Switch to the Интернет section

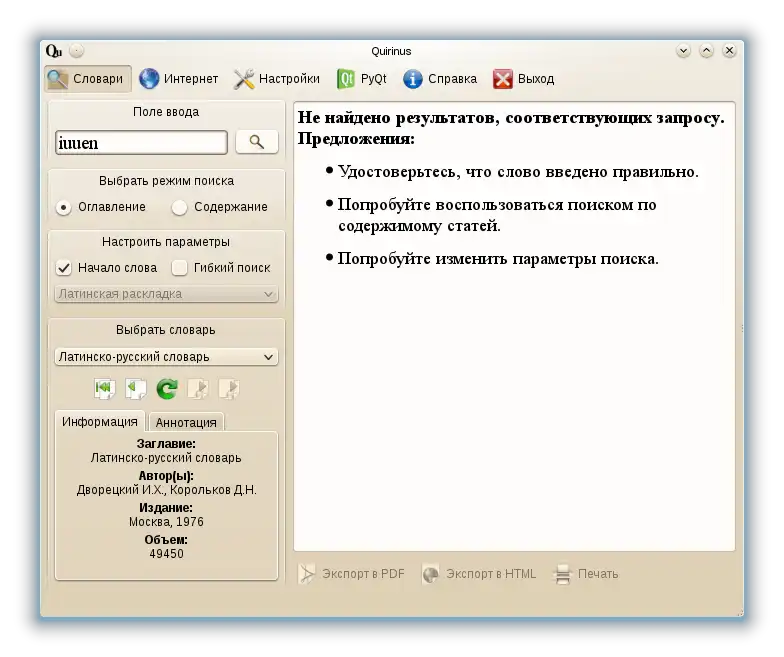(178, 79)
